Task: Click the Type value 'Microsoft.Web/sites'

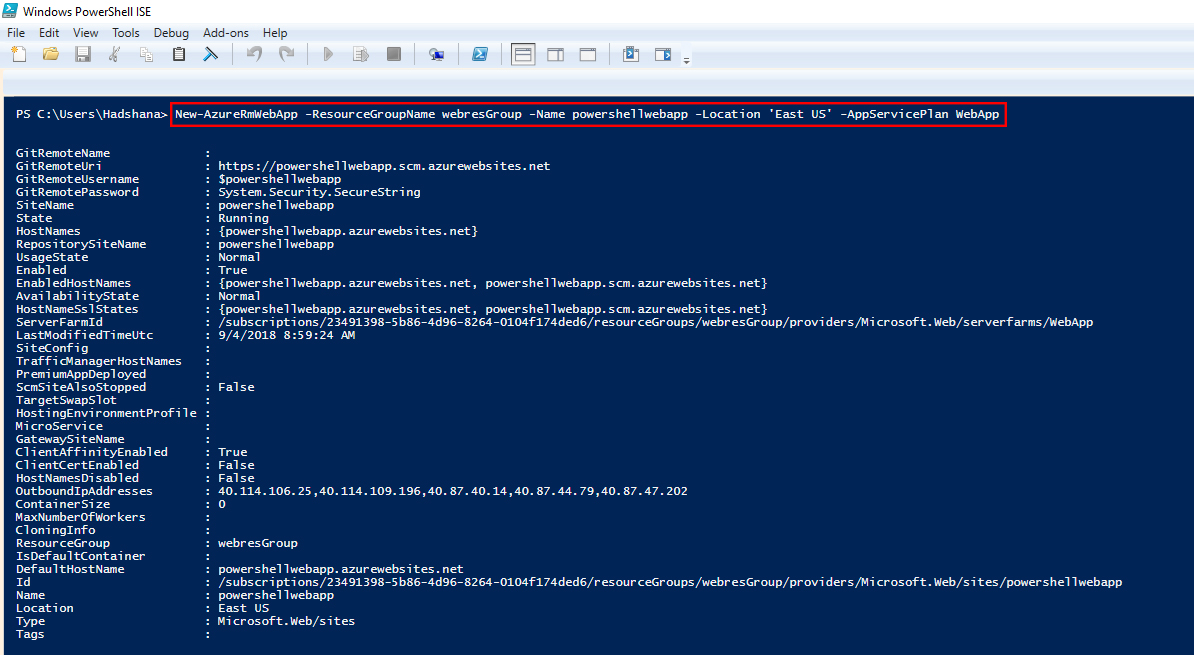Action: coord(286,621)
